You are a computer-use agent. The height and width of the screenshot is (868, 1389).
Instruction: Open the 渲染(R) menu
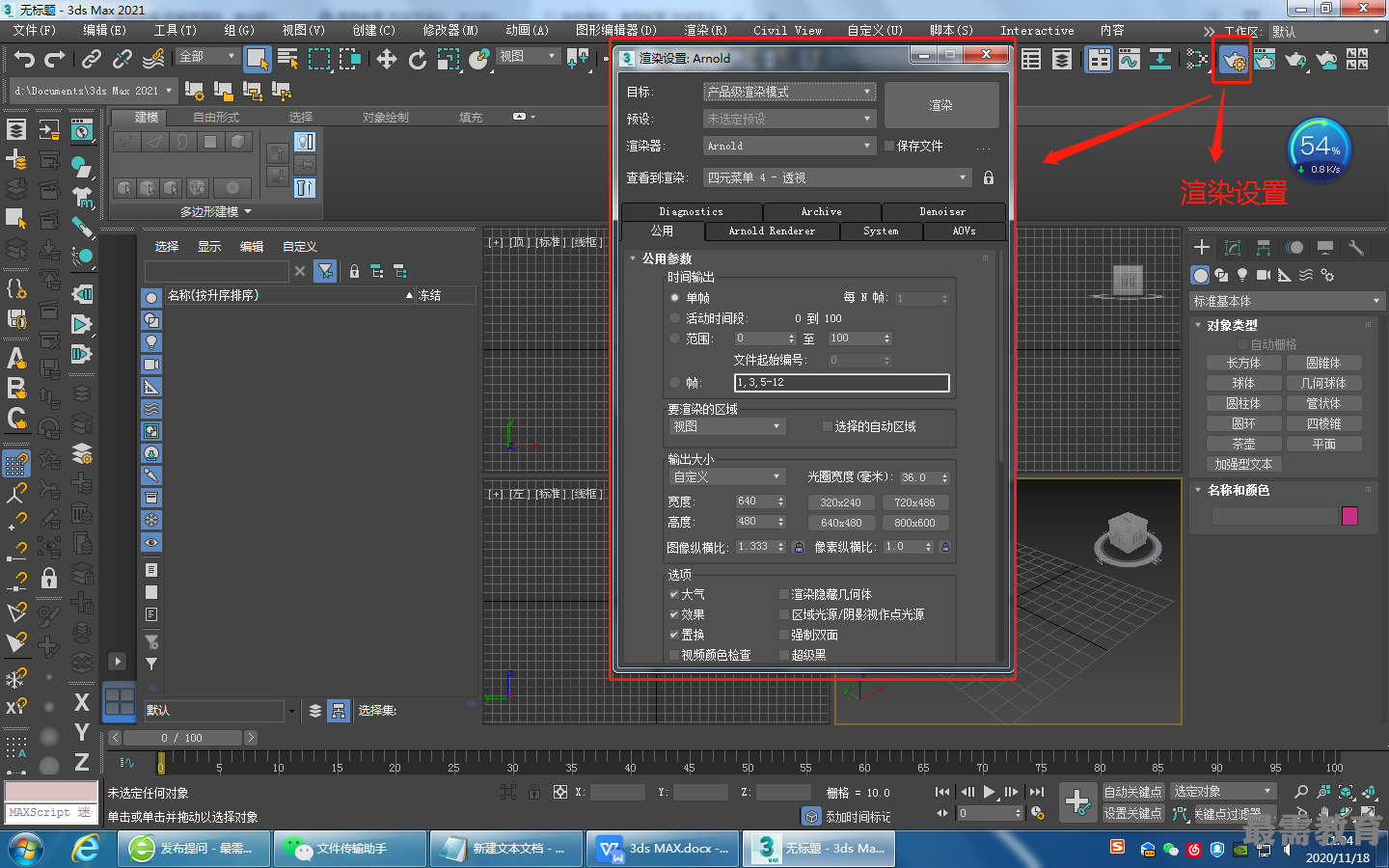coord(705,30)
